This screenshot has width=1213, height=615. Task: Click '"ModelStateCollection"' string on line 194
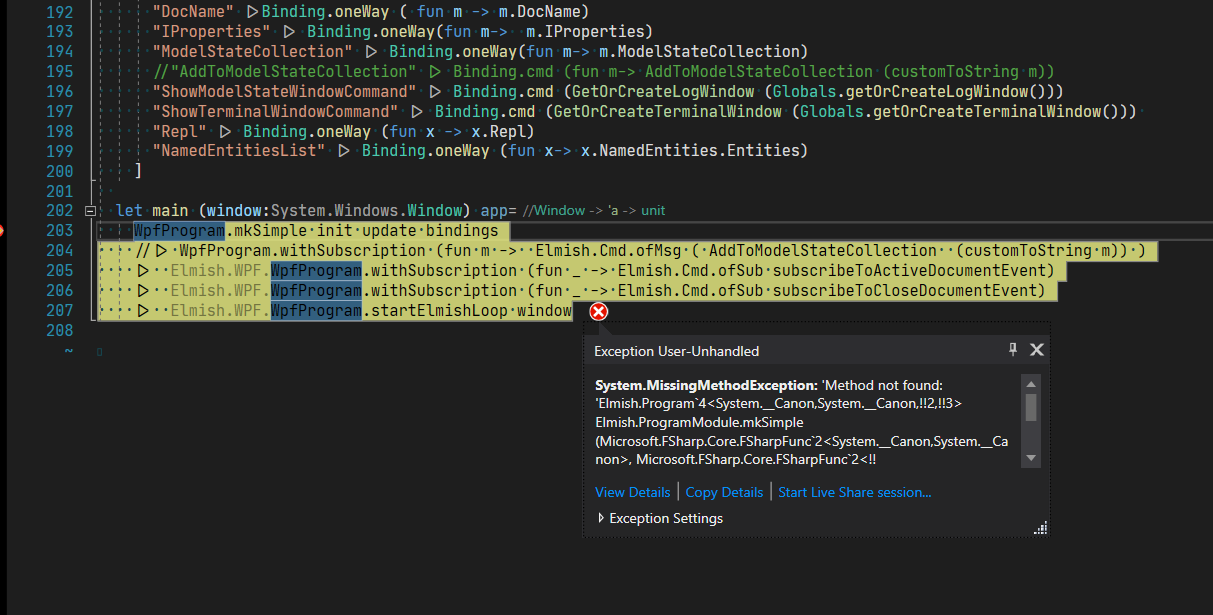tap(253, 51)
